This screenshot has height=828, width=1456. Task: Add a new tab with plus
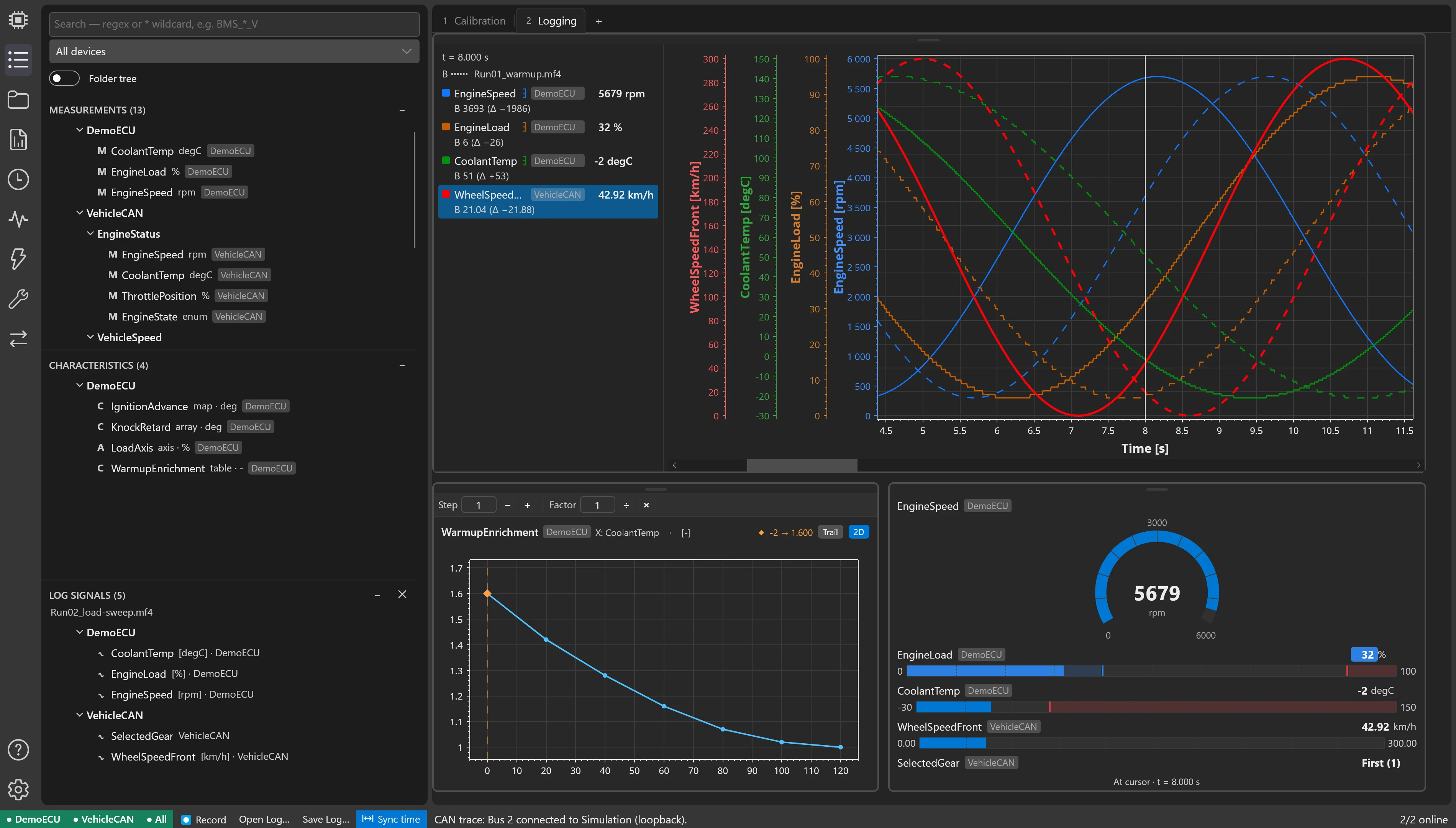(598, 21)
